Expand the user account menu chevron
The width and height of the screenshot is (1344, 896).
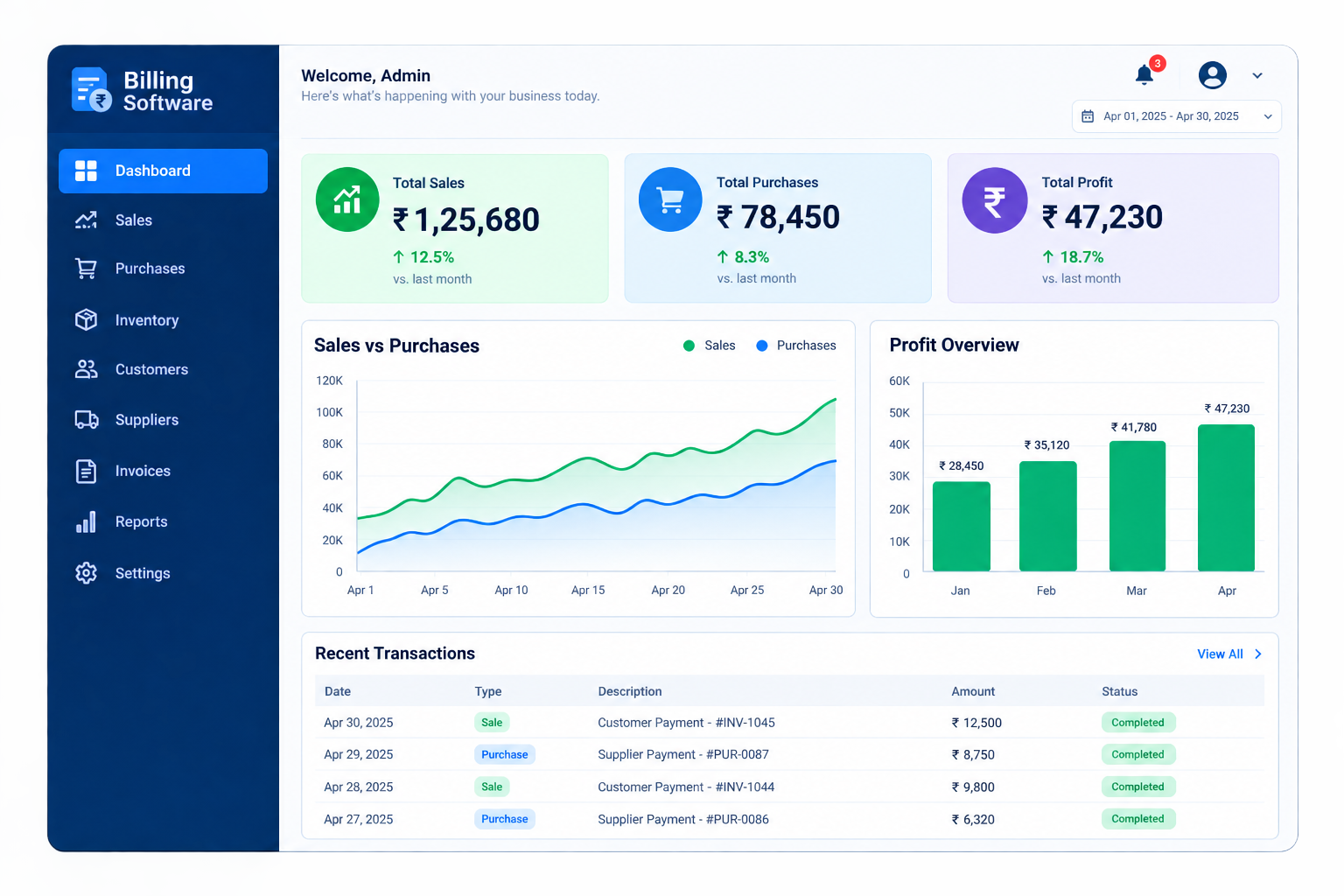(1257, 76)
